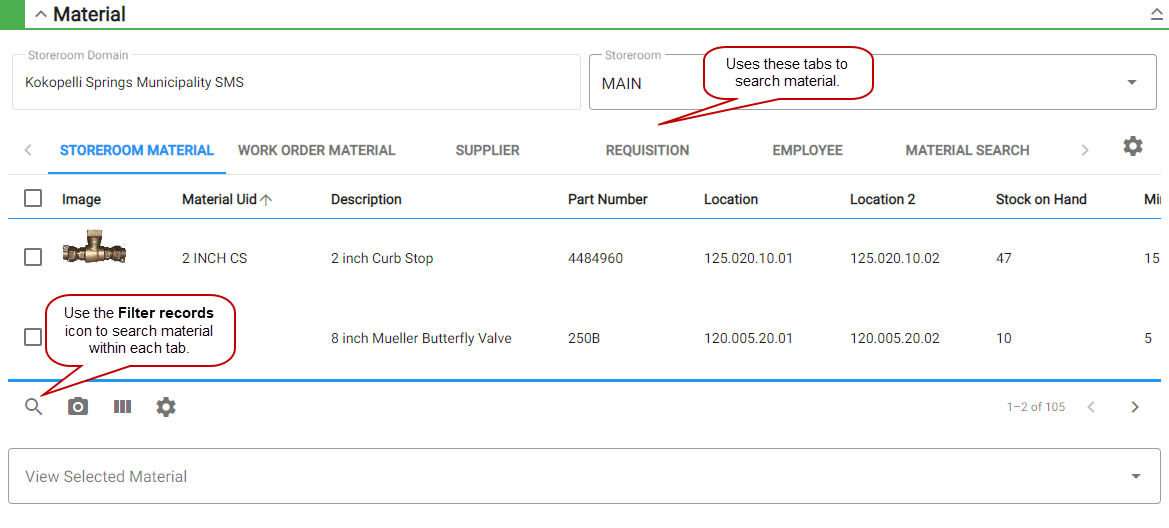
Task: Open the Storeroom MAIN dropdown
Action: [1131, 83]
